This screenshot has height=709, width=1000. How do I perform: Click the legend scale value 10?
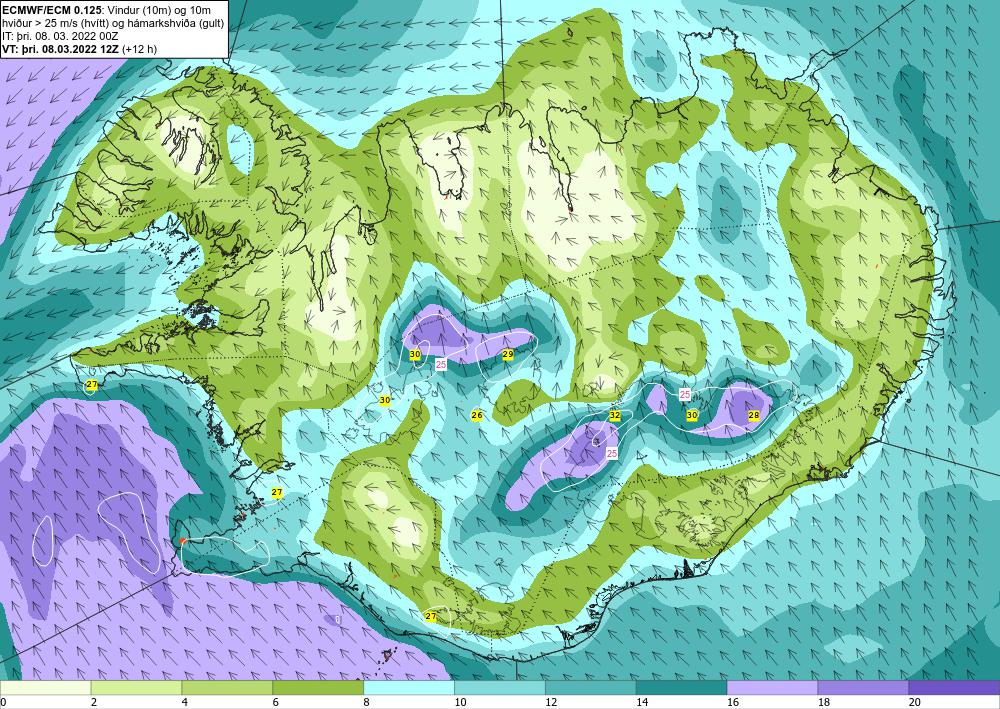tap(460, 703)
